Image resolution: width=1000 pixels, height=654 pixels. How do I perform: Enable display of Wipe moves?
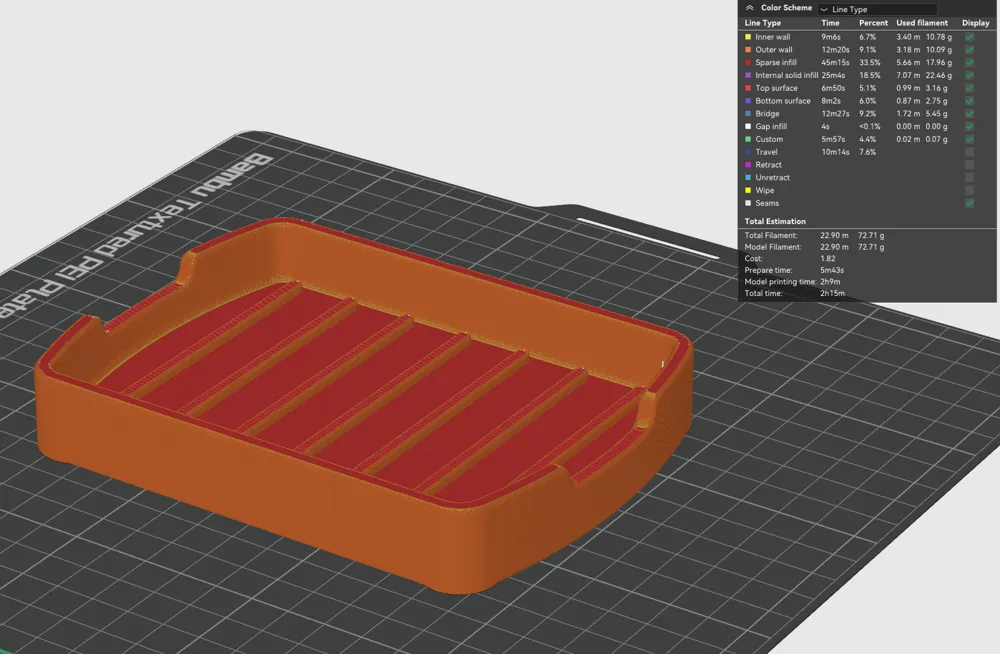[969, 190]
